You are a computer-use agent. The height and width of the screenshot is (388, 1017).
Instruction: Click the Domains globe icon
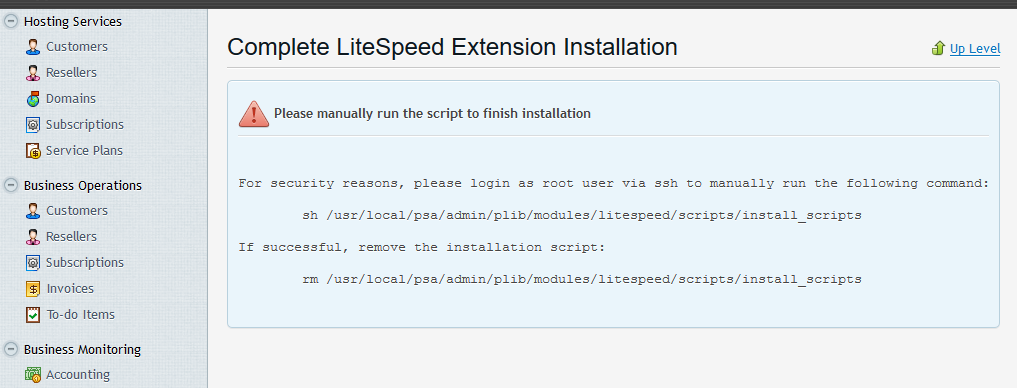33,99
